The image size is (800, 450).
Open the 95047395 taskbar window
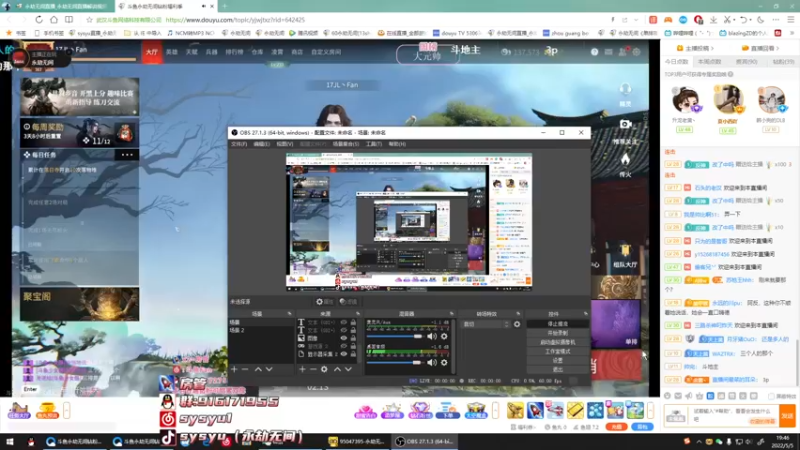pyautogui.click(x=357, y=441)
